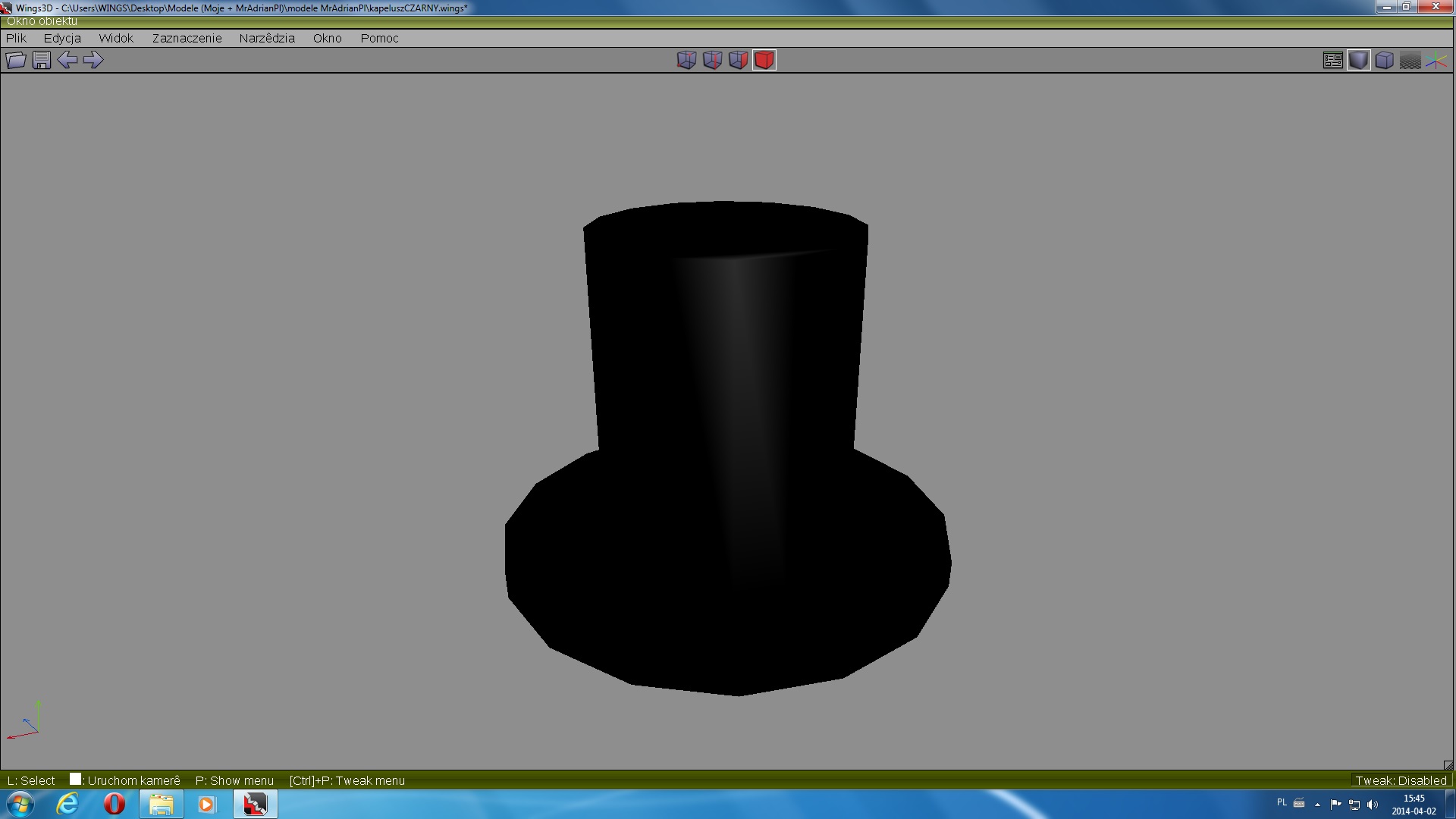Click the Open file folder icon

(16, 60)
